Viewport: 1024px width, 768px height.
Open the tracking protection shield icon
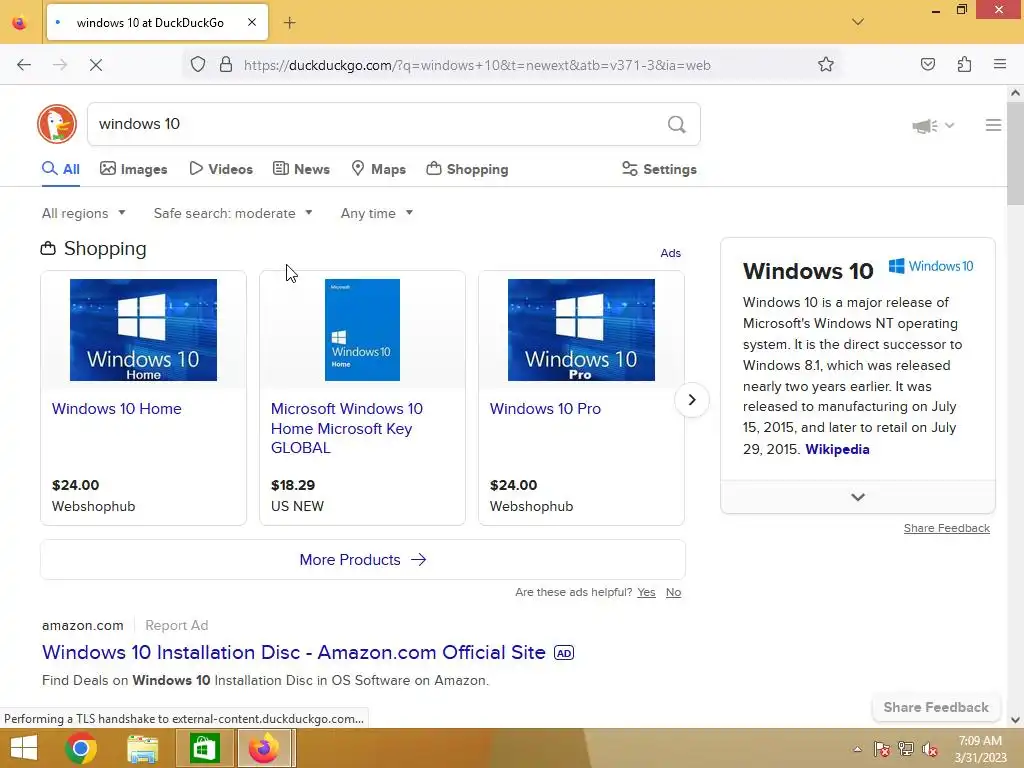(x=198, y=65)
